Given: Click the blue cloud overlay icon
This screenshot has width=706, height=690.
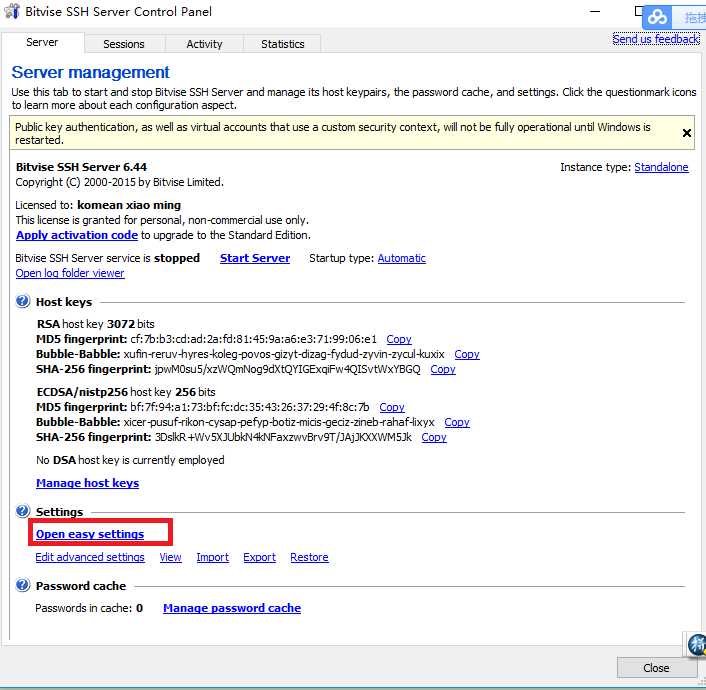Looking at the screenshot, I should pos(657,18).
